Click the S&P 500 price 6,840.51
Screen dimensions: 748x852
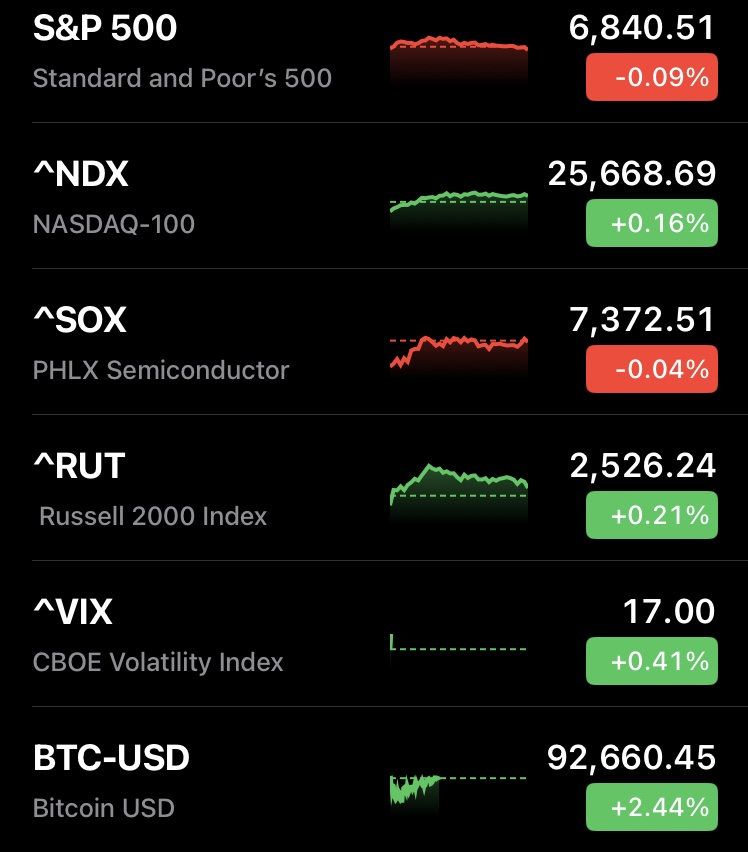point(642,29)
